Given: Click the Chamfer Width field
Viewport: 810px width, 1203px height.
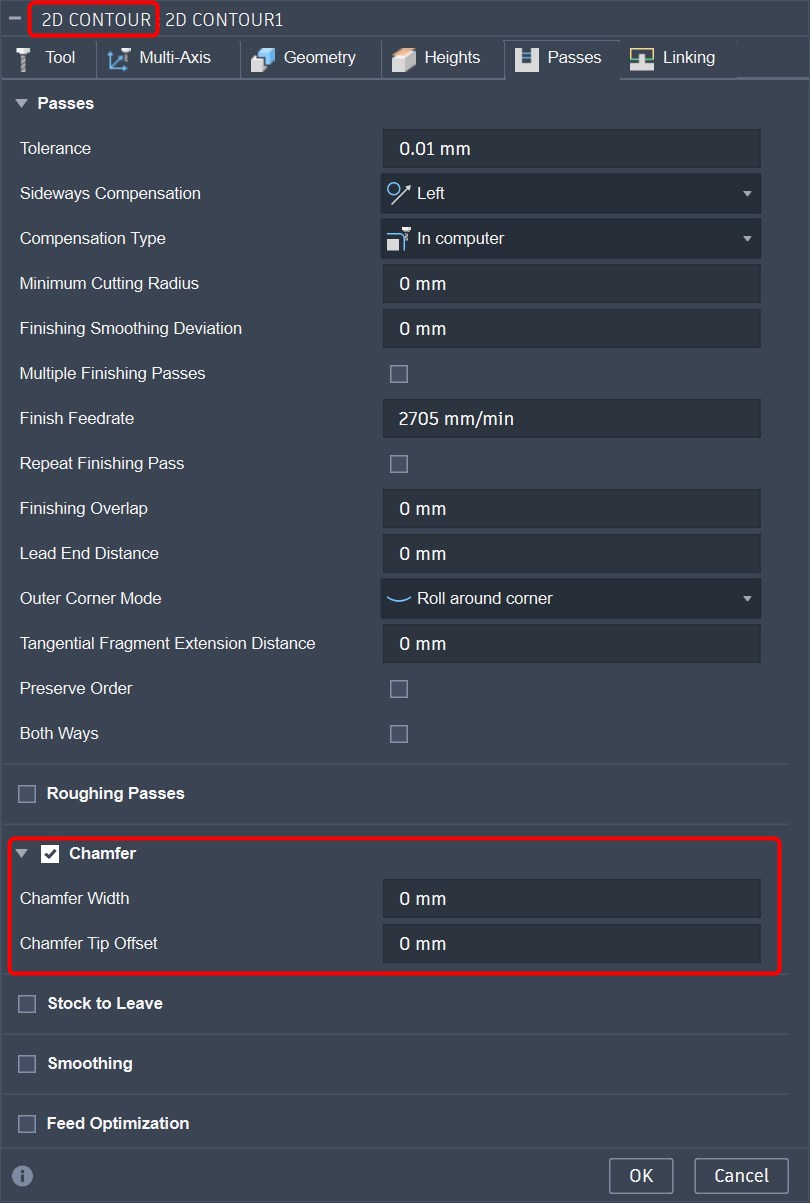Looking at the screenshot, I should click(571, 898).
